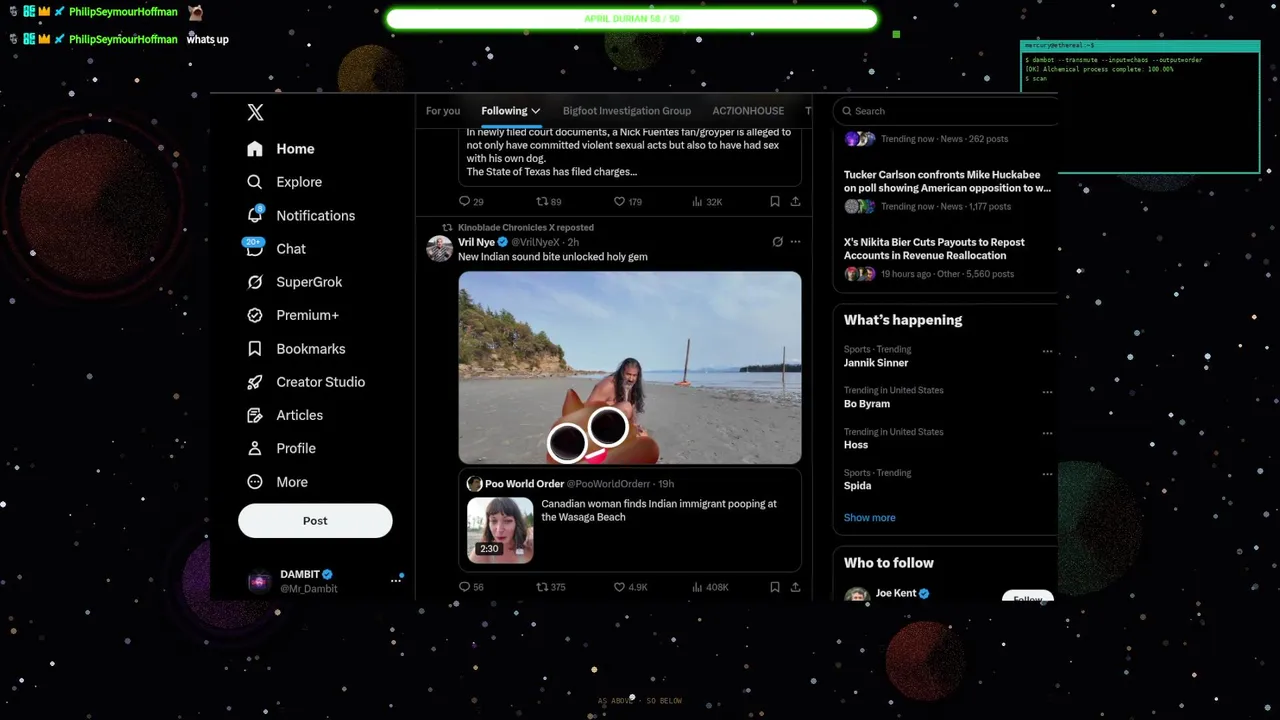Screen dimensions: 1280x720
Task: Open options for Hoss trend
Action: click(x=1047, y=433)
